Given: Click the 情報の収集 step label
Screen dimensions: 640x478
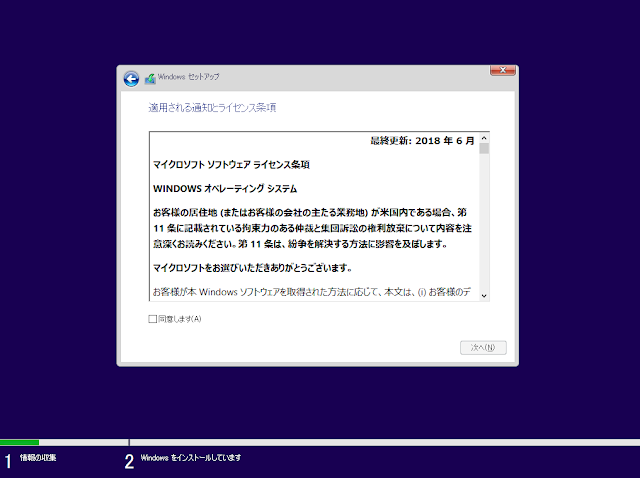Looking at the screenshot, I should 38,458.
